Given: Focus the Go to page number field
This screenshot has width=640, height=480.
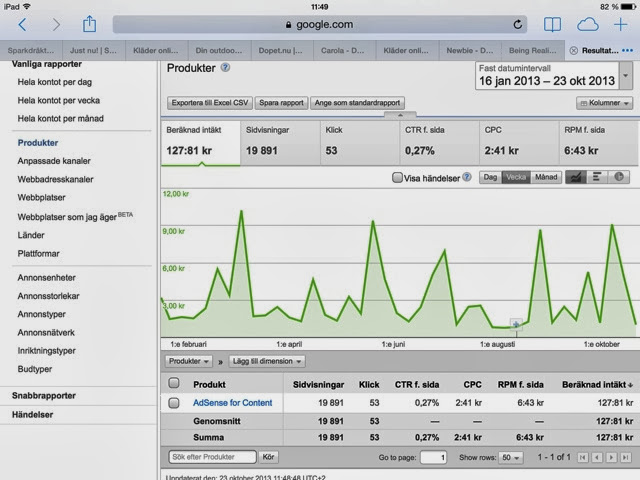Looking at the screenshot, I should 433,458.
